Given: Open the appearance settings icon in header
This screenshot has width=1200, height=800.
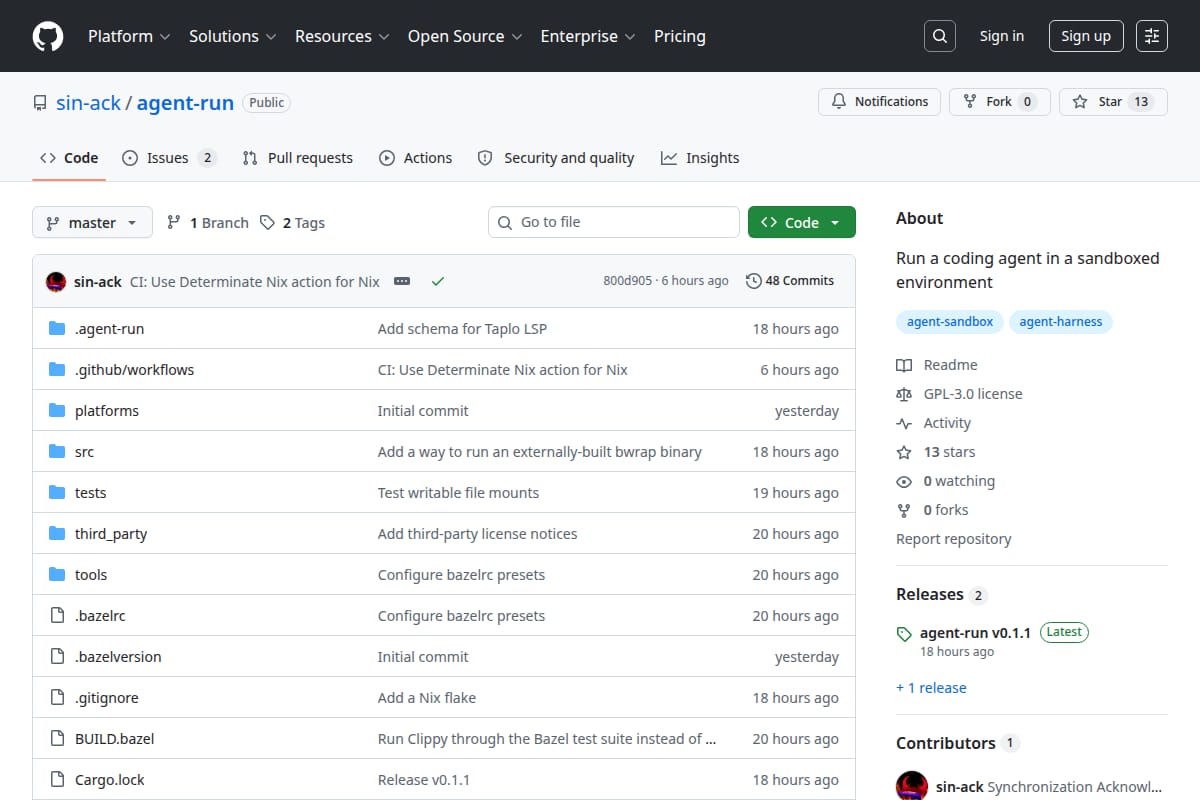Looking at the screenshot, I should [x=1152, y=36].
